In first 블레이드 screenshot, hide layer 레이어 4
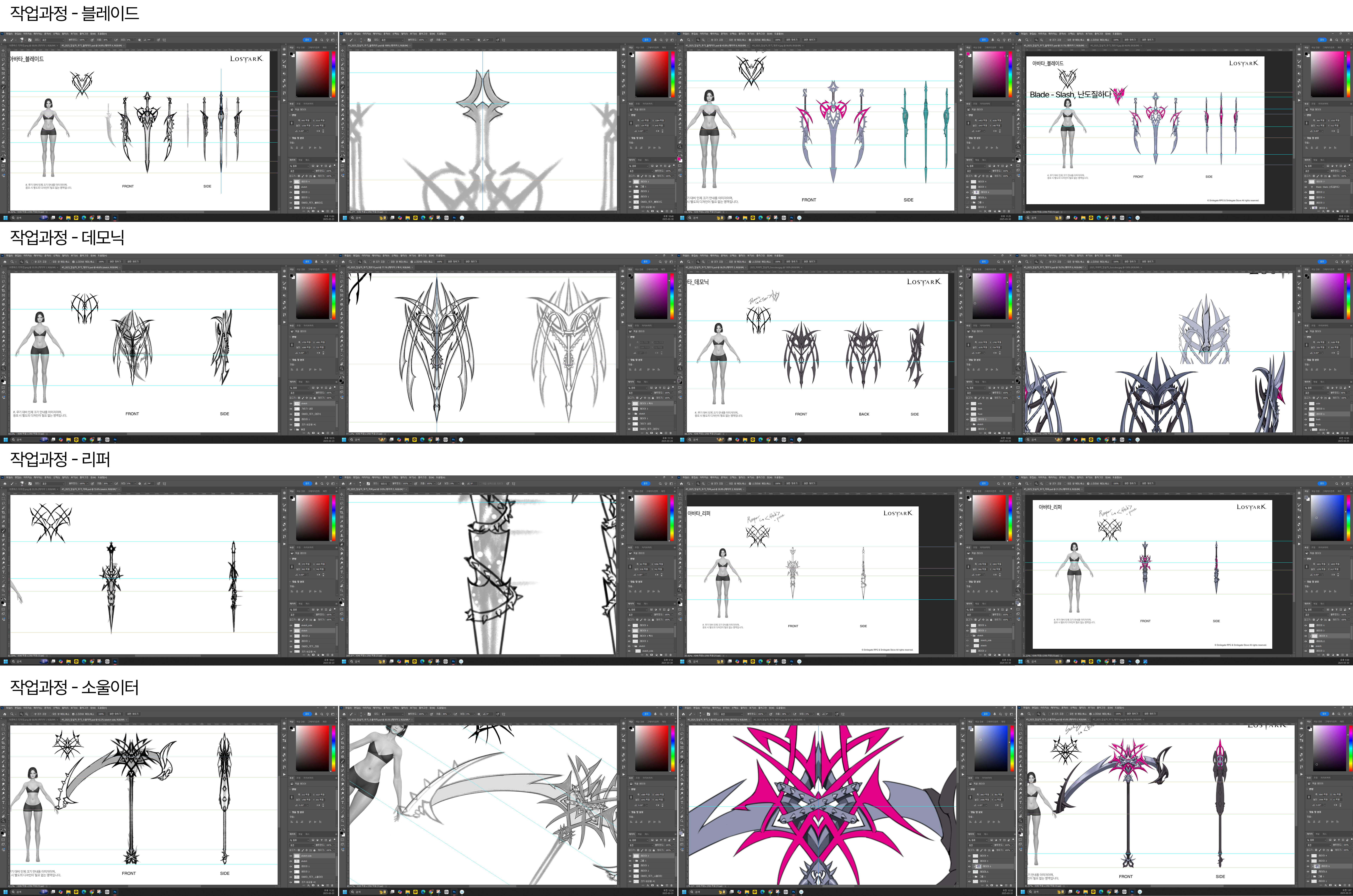Image resolution: width=1353 pixels, height=896 pixels. click(x=291, y=182)
